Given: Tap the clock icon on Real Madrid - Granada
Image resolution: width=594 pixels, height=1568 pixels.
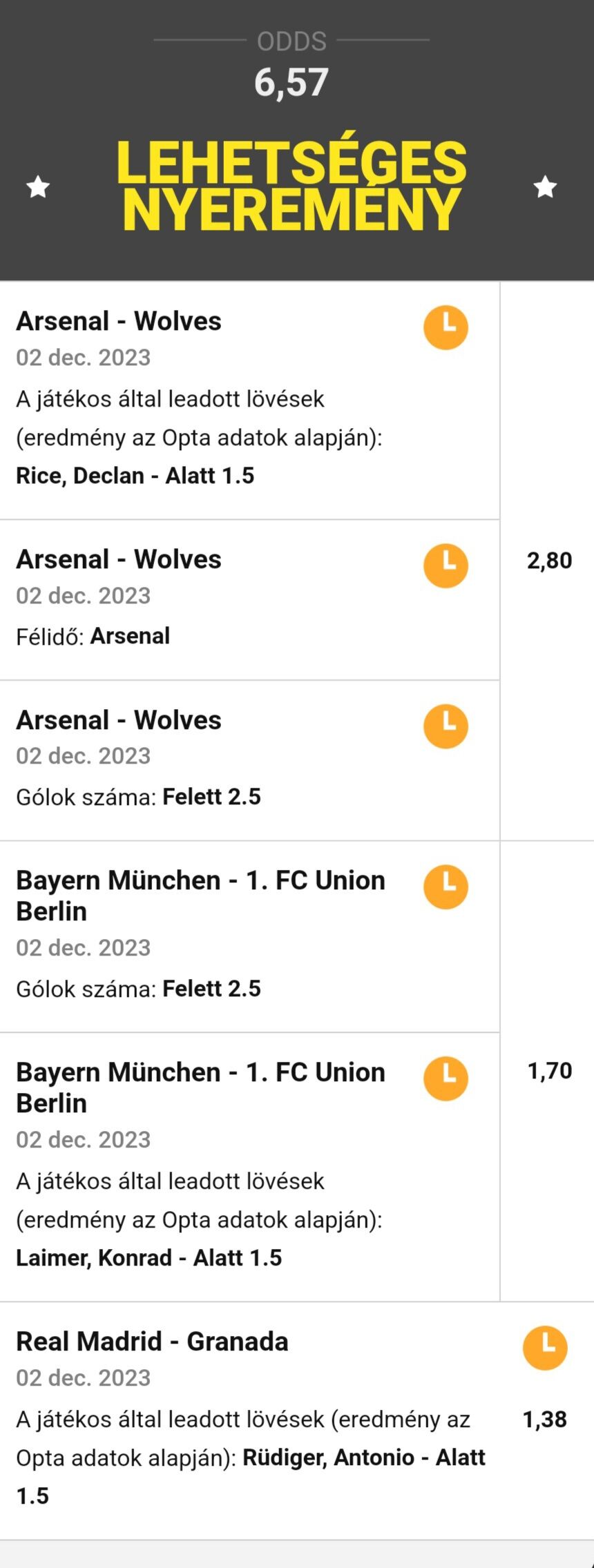Looking at the screenshot, I should (x=545, y=1347).
